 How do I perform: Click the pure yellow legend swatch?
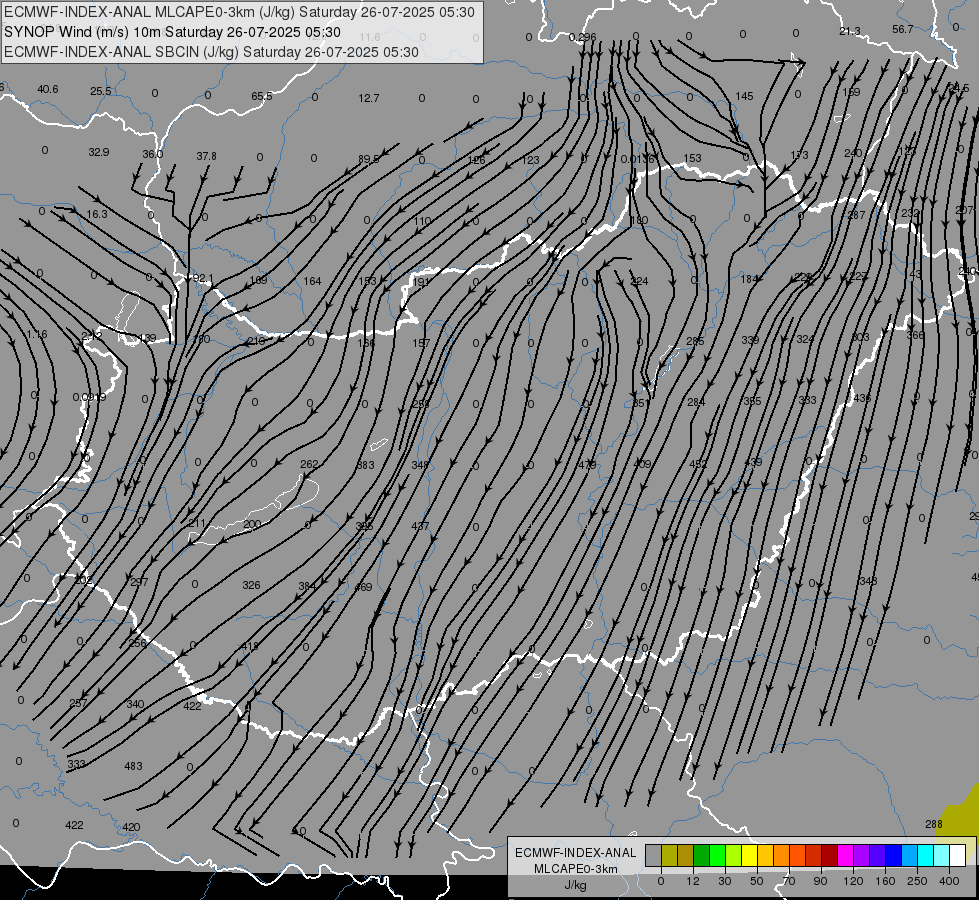point(749,856)
